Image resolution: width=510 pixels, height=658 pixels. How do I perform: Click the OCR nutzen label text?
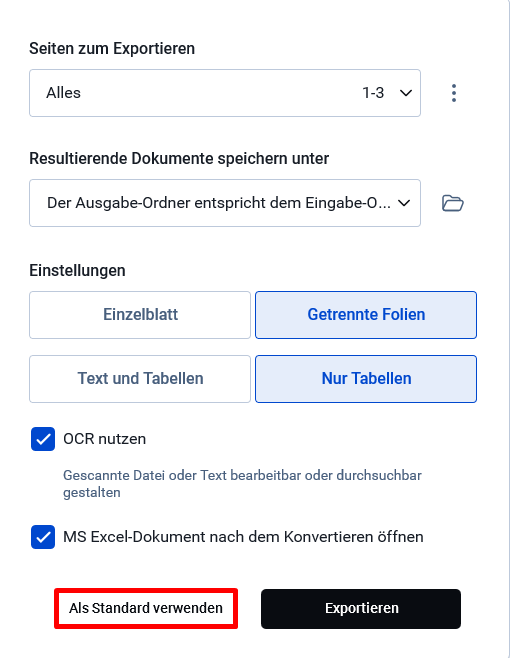[x=105, y=439]
